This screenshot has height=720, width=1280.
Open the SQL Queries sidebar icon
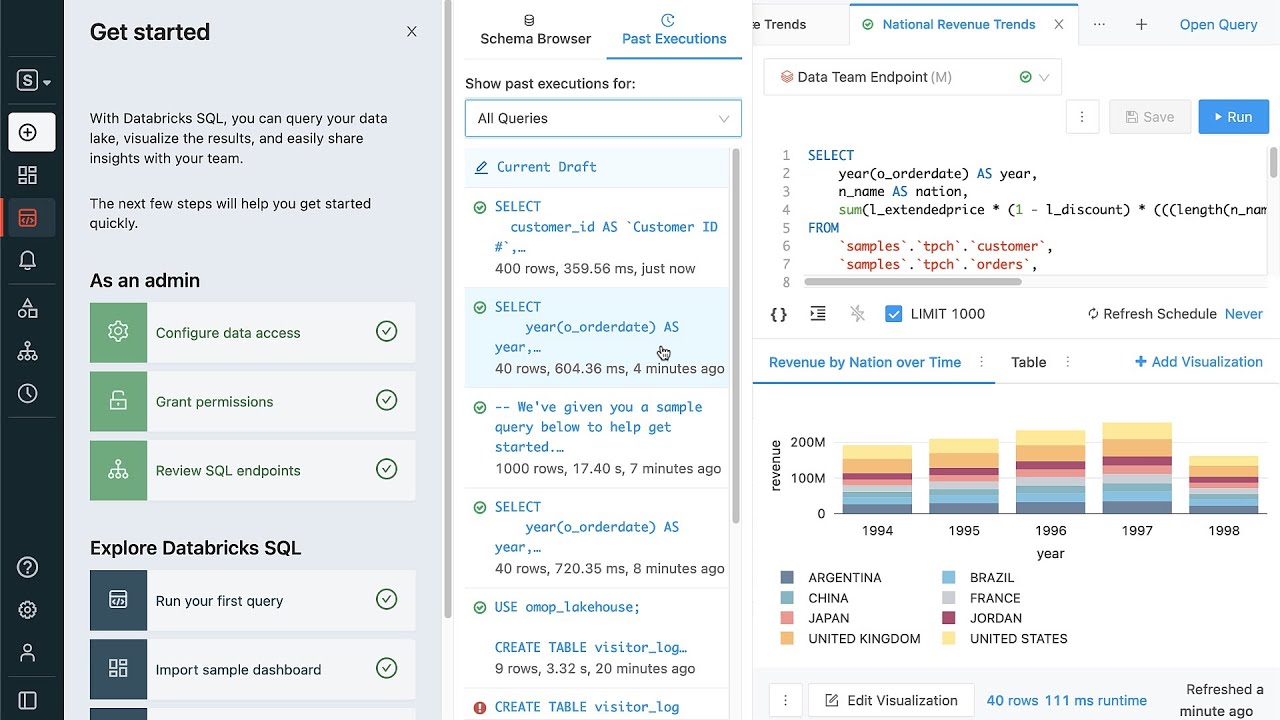[x=28, y=218]
